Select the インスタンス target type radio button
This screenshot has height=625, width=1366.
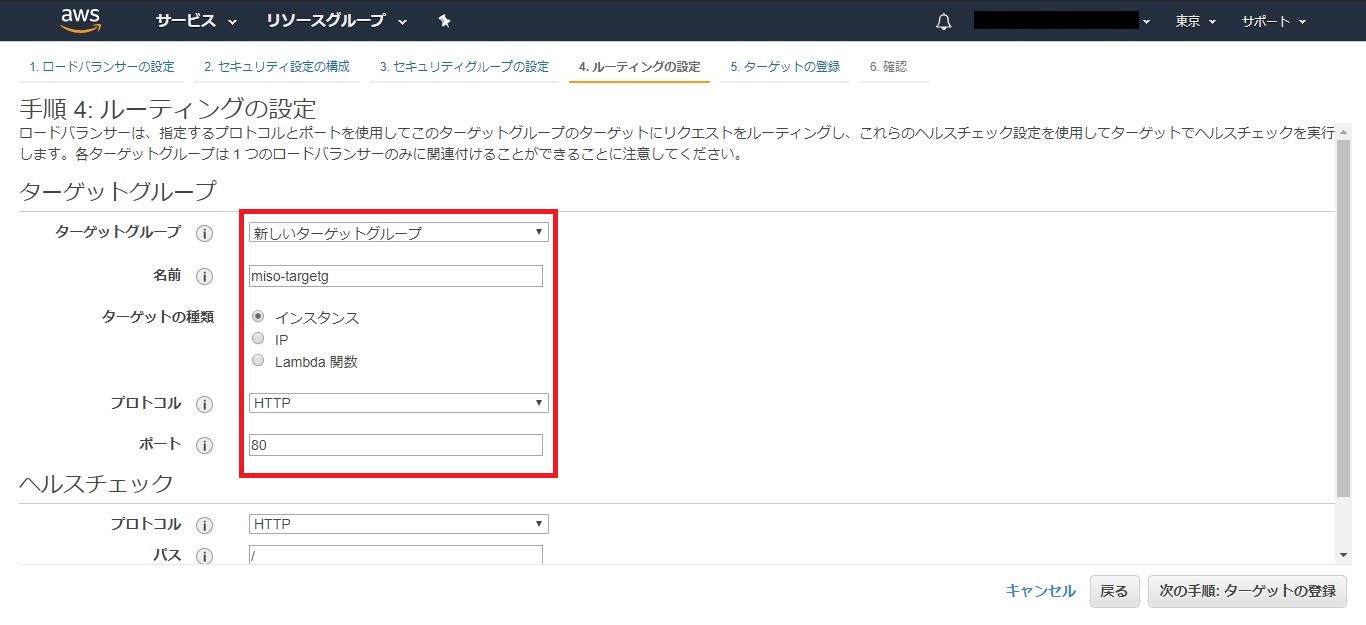pos(258,317)
